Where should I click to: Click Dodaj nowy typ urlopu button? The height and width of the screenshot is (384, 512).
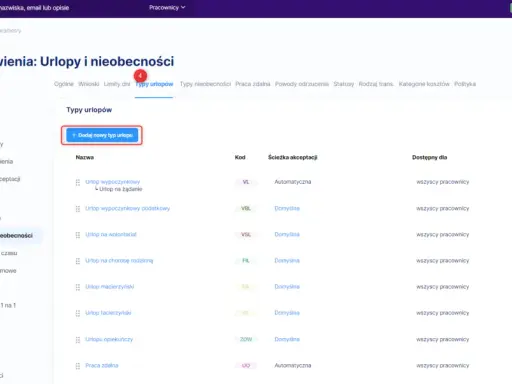click(102, 135)
